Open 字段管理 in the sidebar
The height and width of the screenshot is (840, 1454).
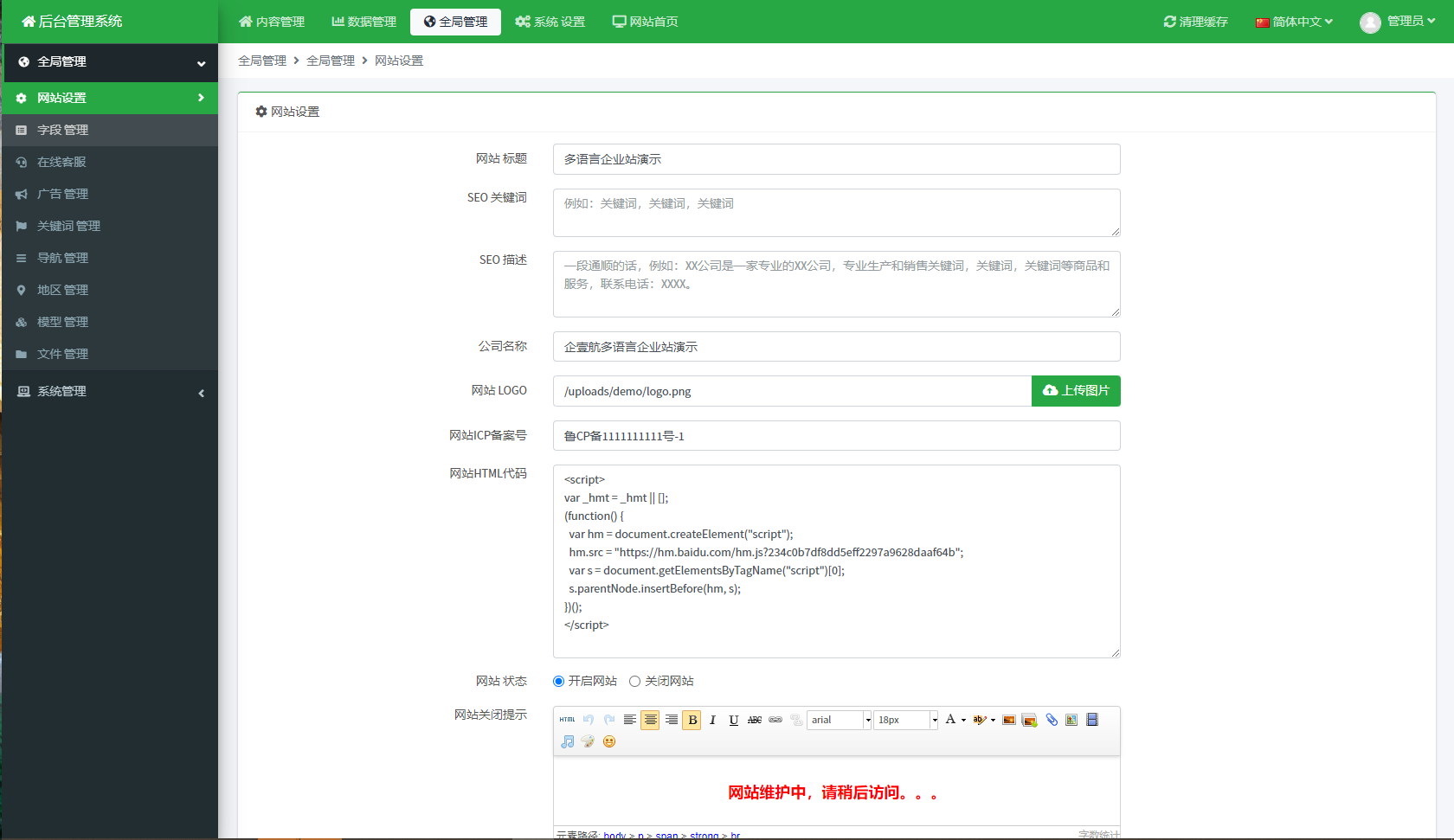click(x=110, y=130)
